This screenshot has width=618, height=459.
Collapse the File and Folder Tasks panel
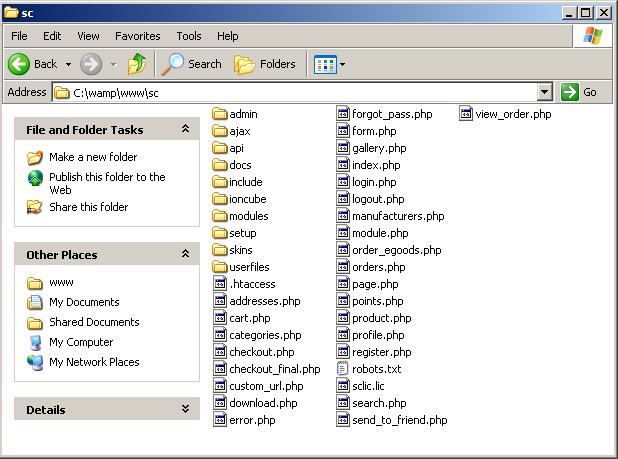(185, 129)
